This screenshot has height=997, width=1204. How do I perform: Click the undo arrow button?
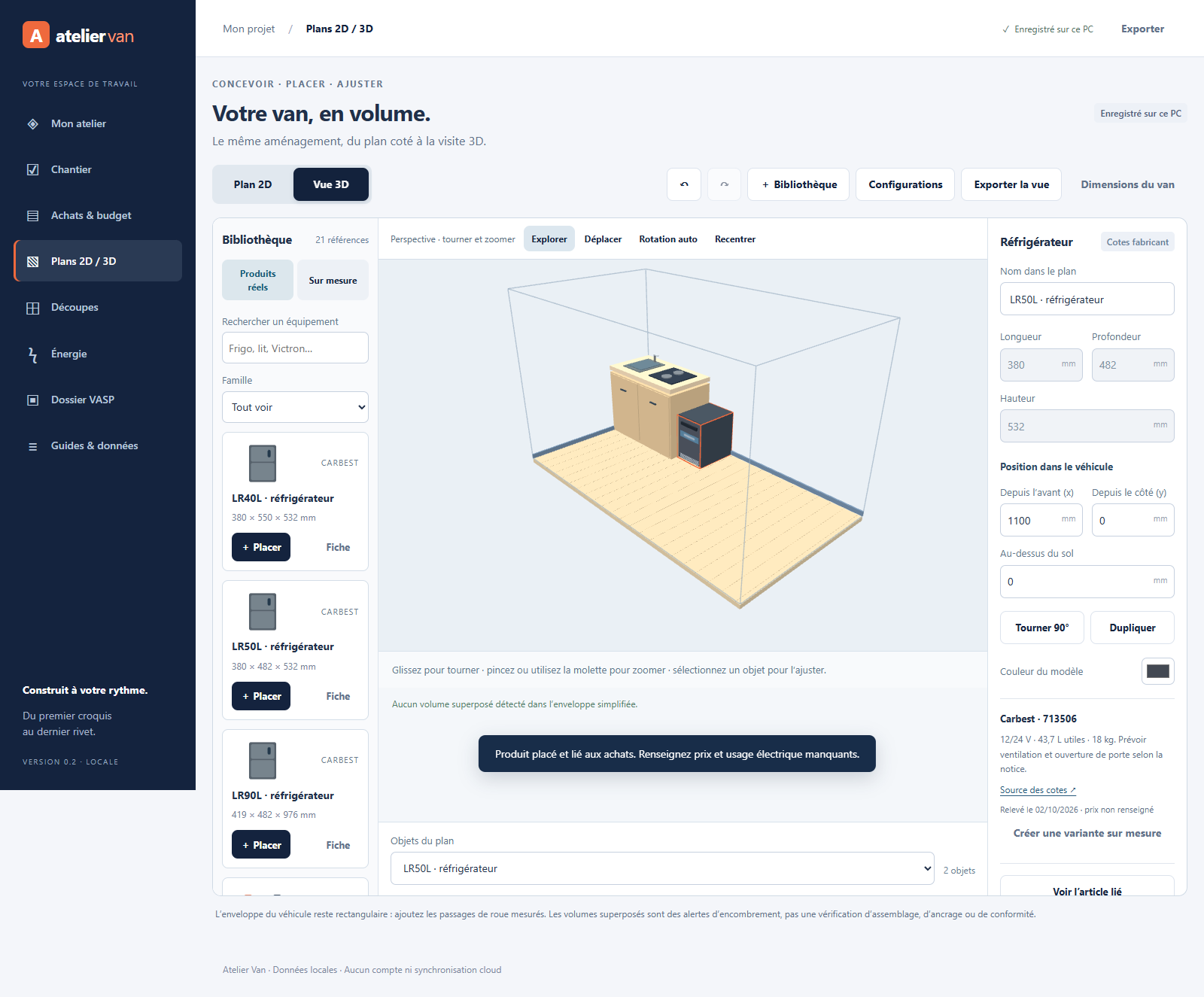coord(684,184)
